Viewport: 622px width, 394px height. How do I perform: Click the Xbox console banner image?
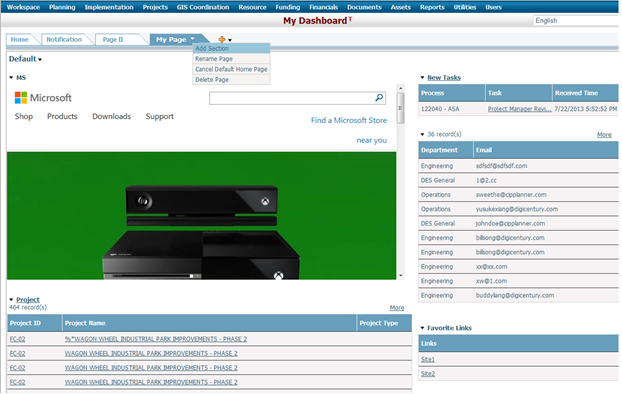202,215
